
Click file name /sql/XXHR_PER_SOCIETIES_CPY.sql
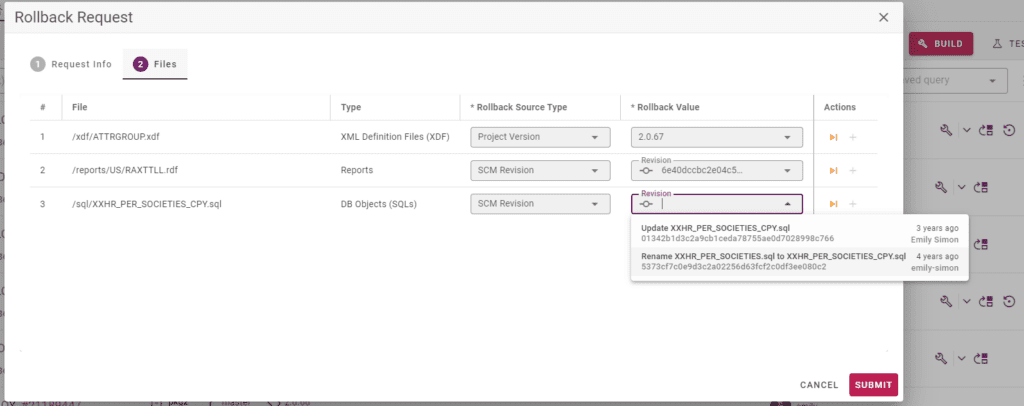point(147,204)
